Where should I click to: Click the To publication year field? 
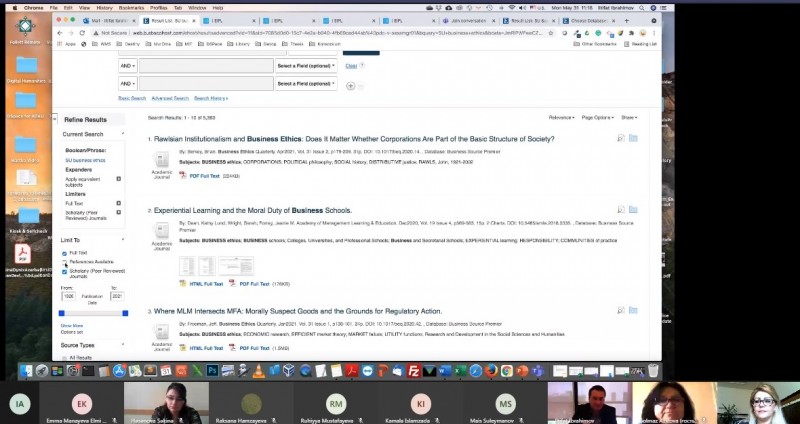(x=117, y=296)
